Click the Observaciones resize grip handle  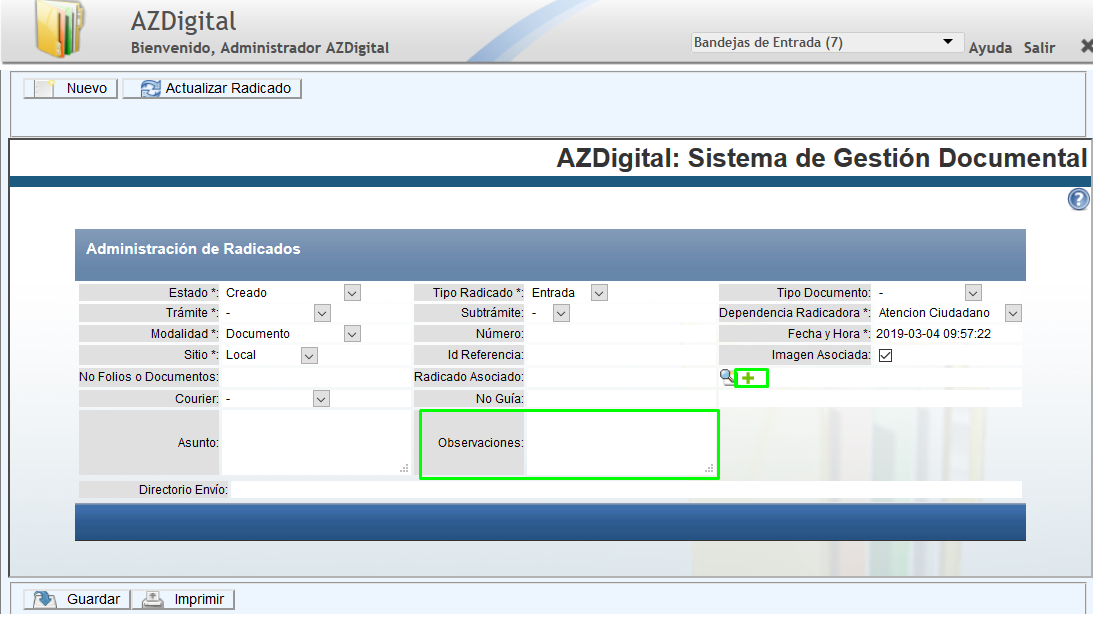click(x=709, y=469)
